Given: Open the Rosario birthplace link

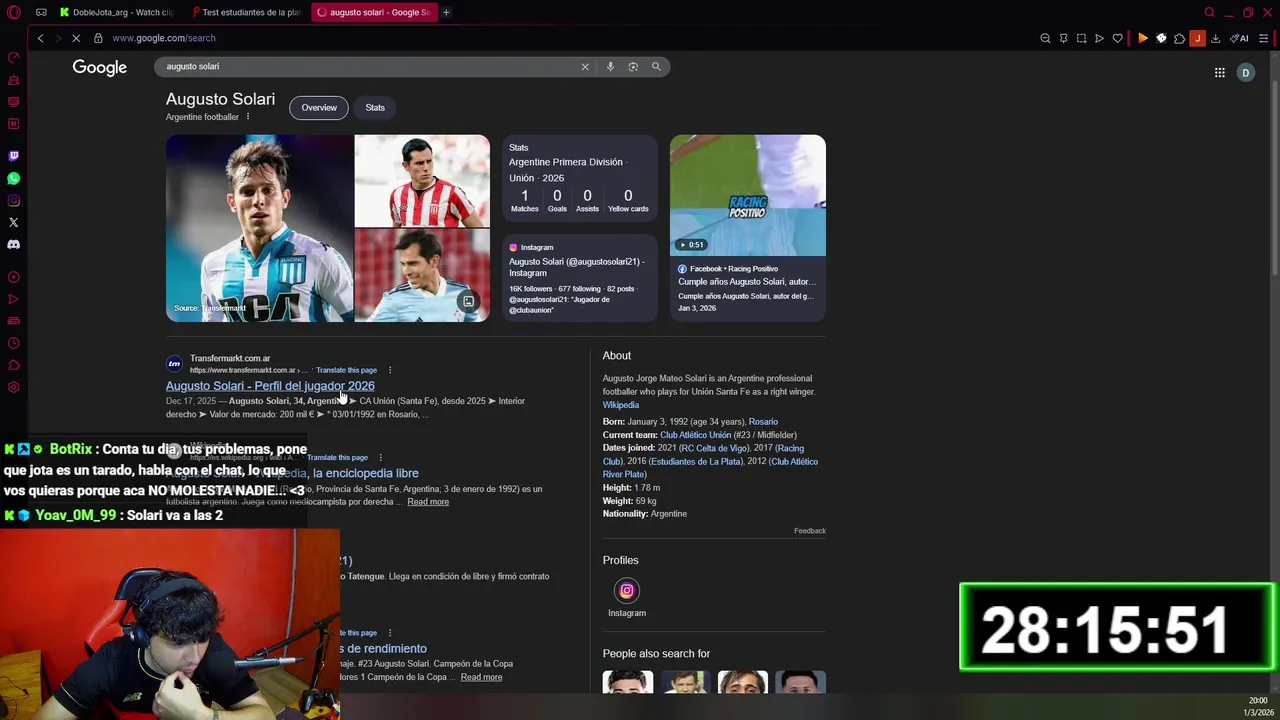Looking at the screenshot, I should (763, 422).
